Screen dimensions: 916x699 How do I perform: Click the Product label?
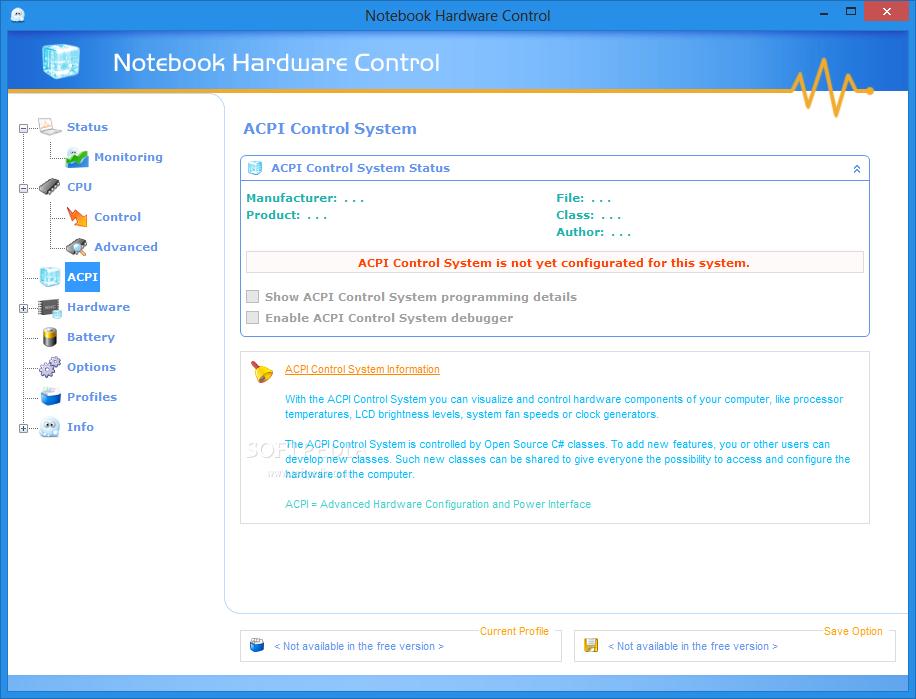pos(273,215)
